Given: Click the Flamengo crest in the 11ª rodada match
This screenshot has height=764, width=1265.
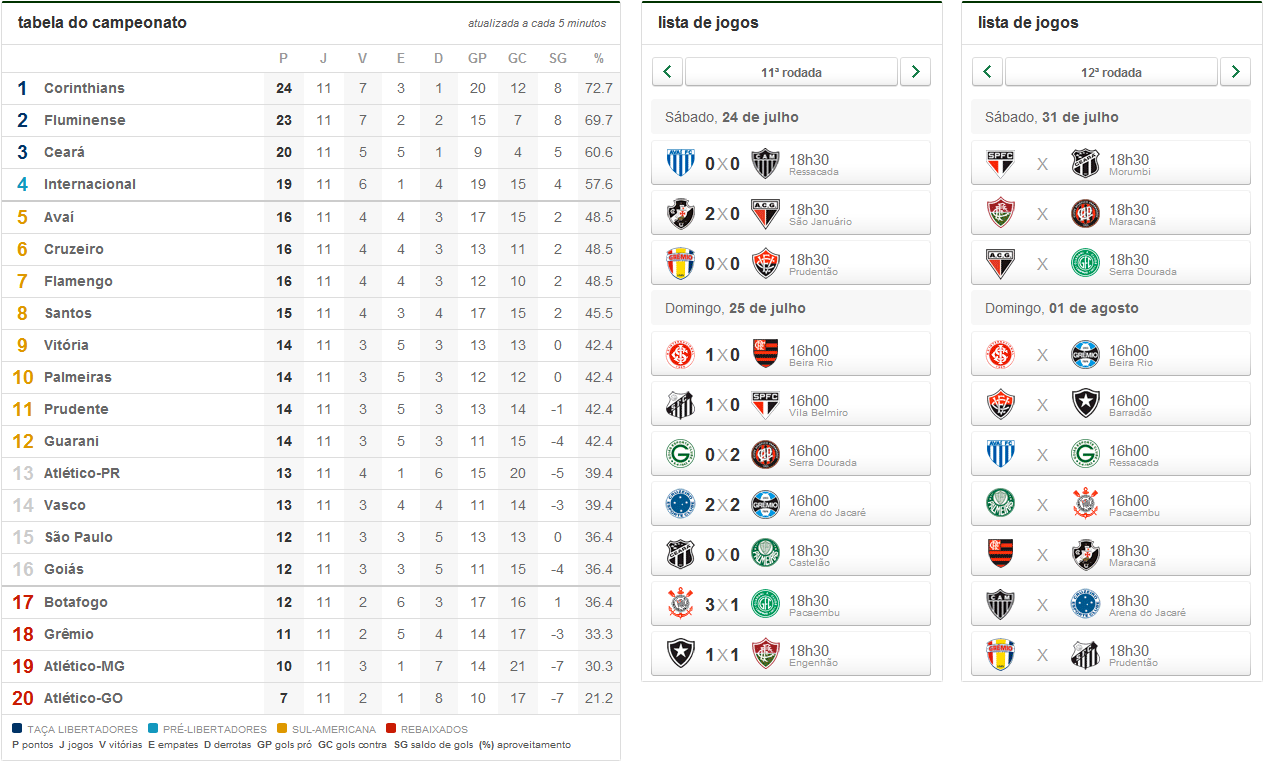Looking at the screenshot, I should click(x=766, y=354).
